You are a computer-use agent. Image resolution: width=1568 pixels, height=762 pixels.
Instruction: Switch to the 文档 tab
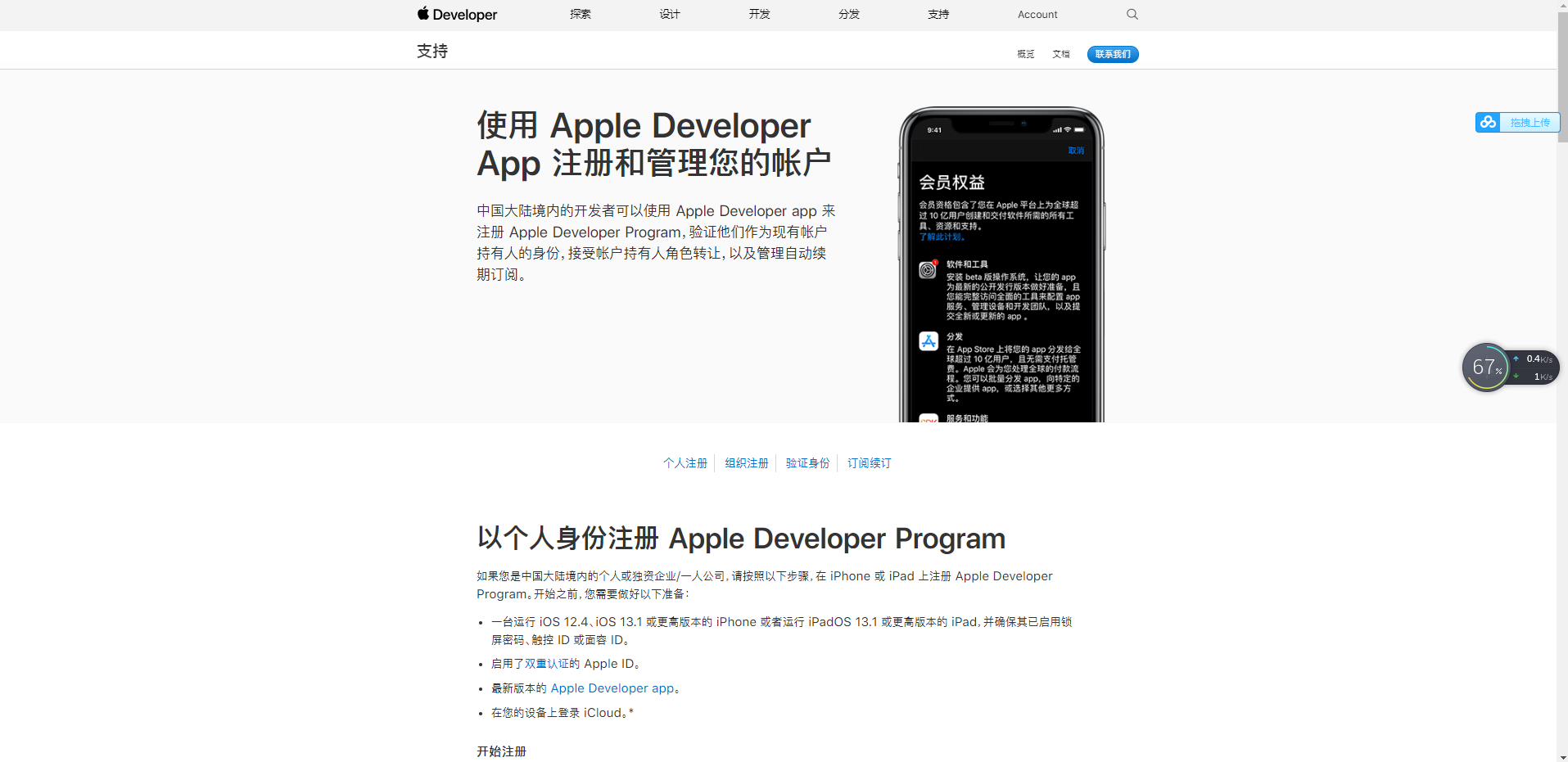point(1061,54)
